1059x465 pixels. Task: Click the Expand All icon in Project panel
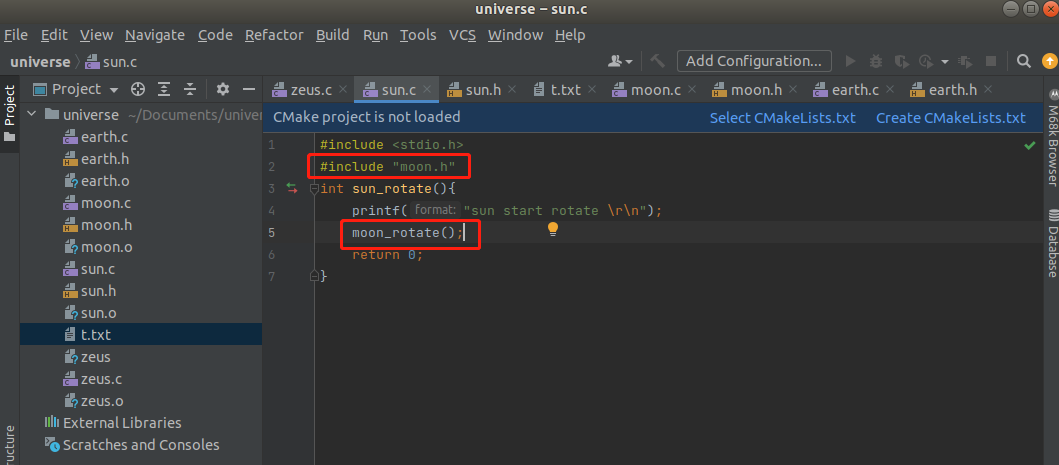[x=164, y=89]
